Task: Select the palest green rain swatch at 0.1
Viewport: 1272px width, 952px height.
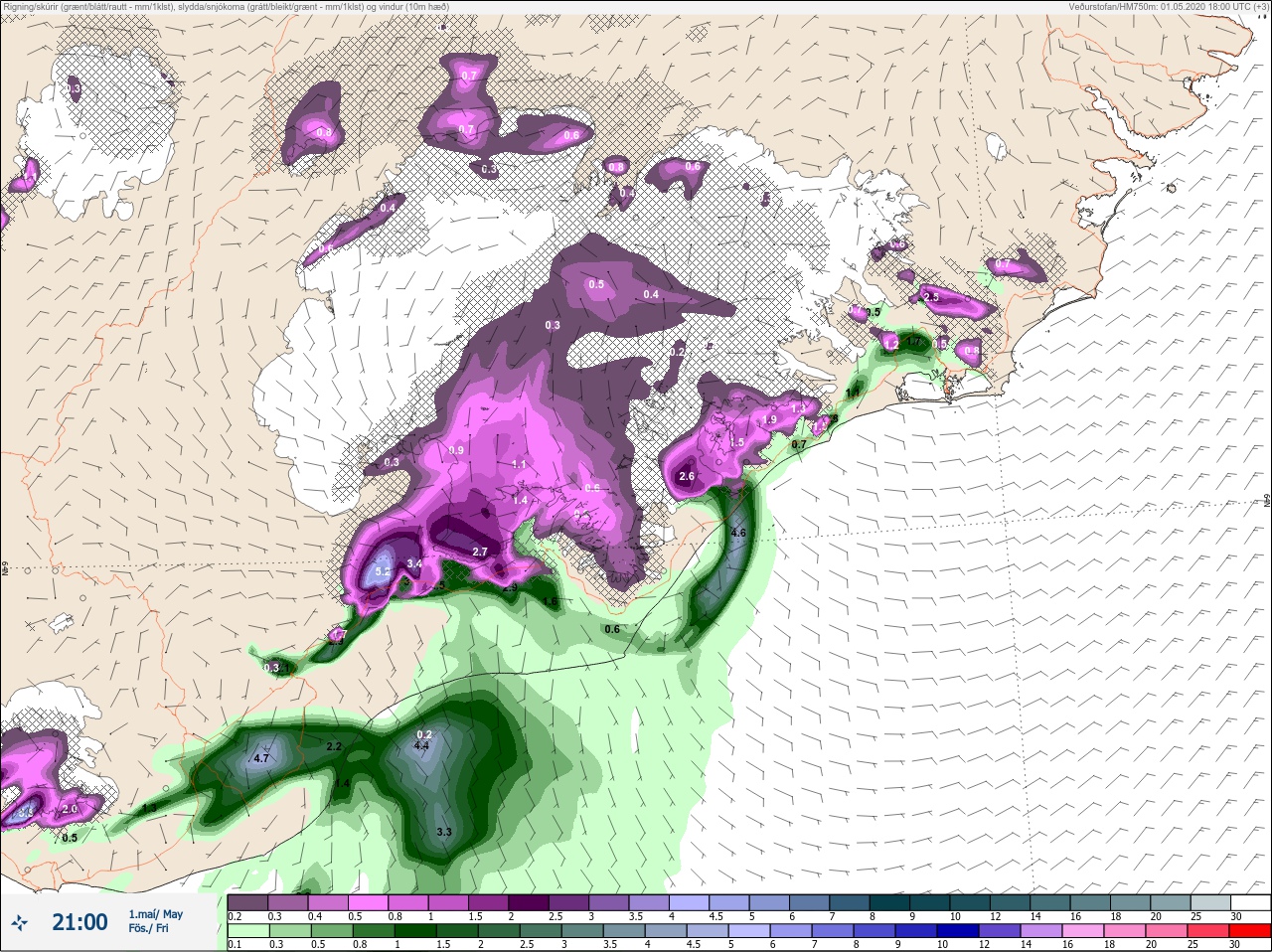Action: 246,931
